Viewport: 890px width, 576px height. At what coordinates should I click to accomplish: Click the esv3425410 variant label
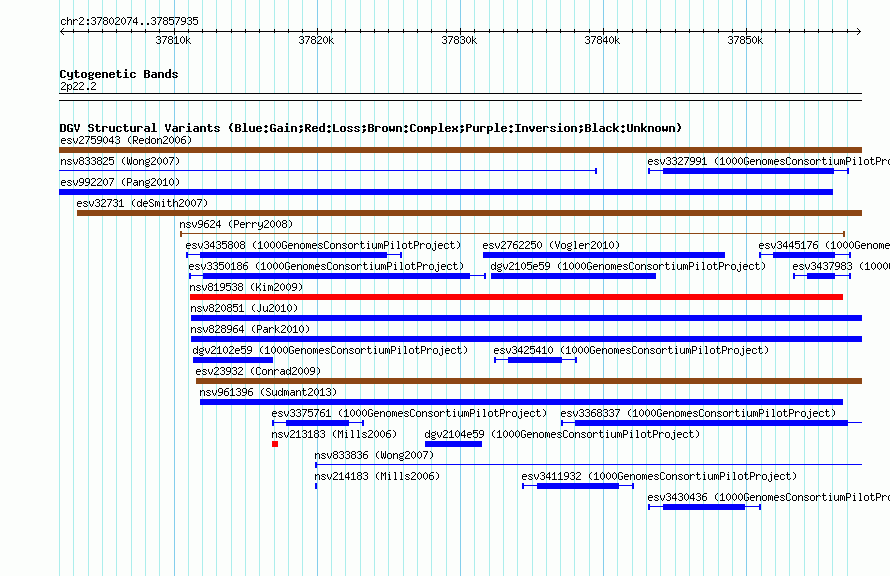631,350
